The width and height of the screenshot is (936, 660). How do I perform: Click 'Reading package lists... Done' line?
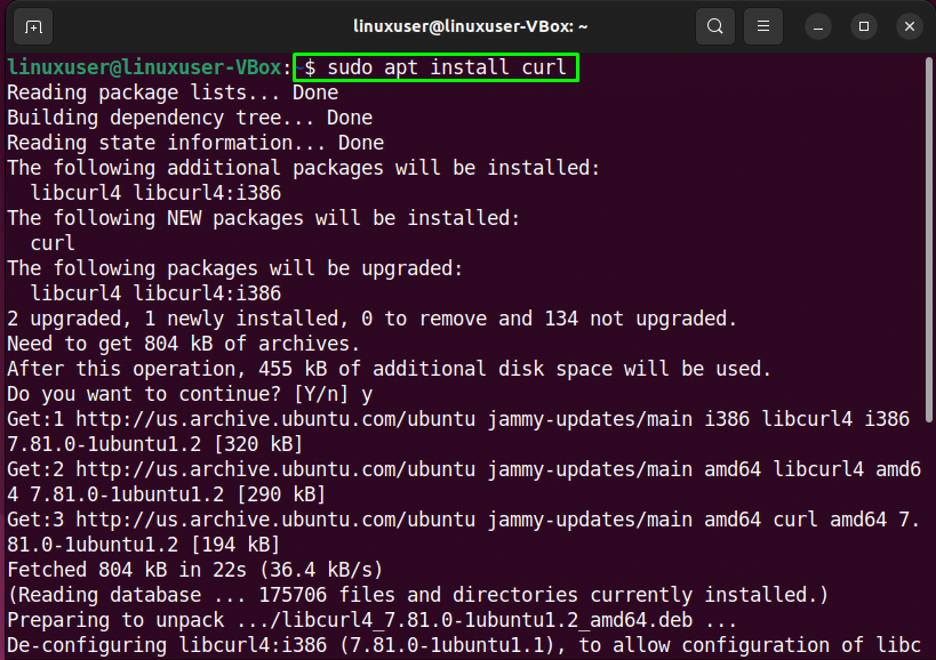tap(173, 92)
